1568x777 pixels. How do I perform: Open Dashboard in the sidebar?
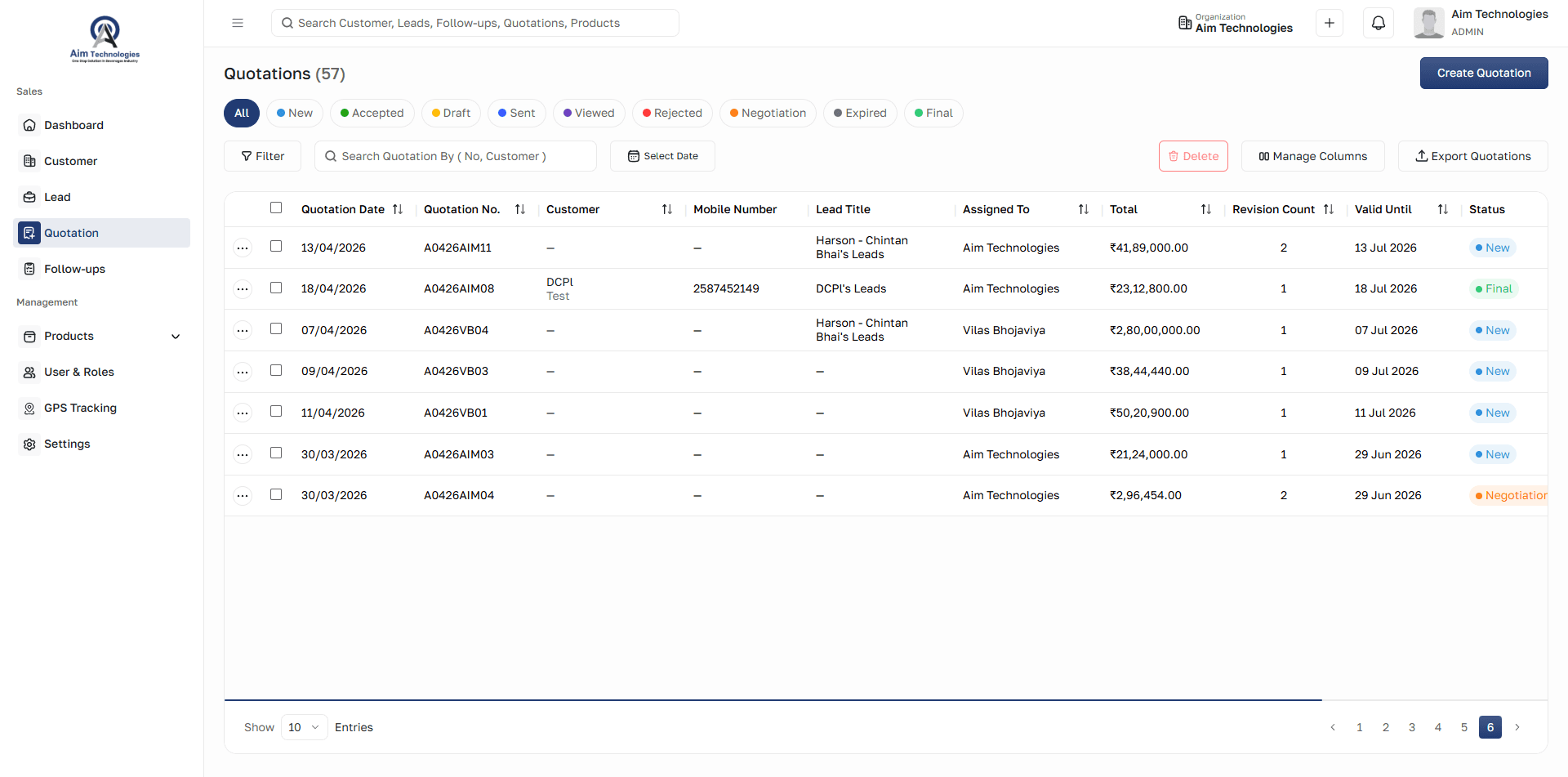(102, 125)
